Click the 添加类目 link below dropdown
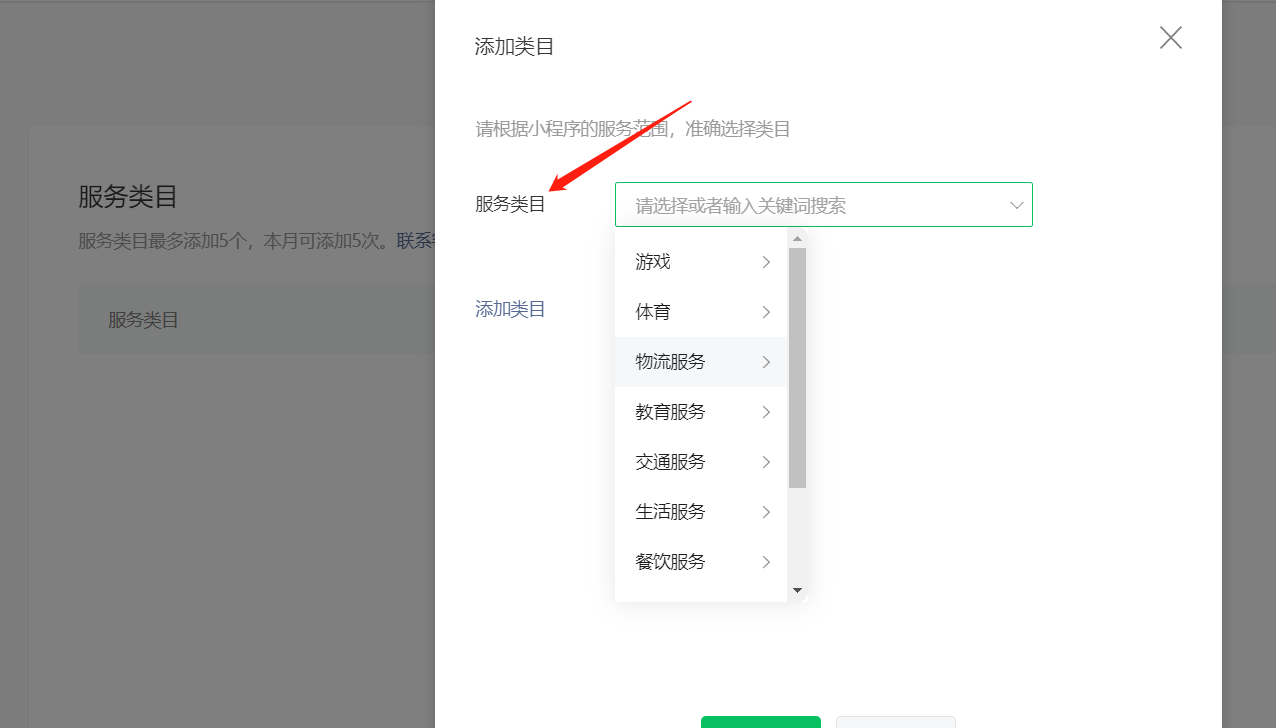The width and height of the screenshot is (1276, 728). coord(510,309)
